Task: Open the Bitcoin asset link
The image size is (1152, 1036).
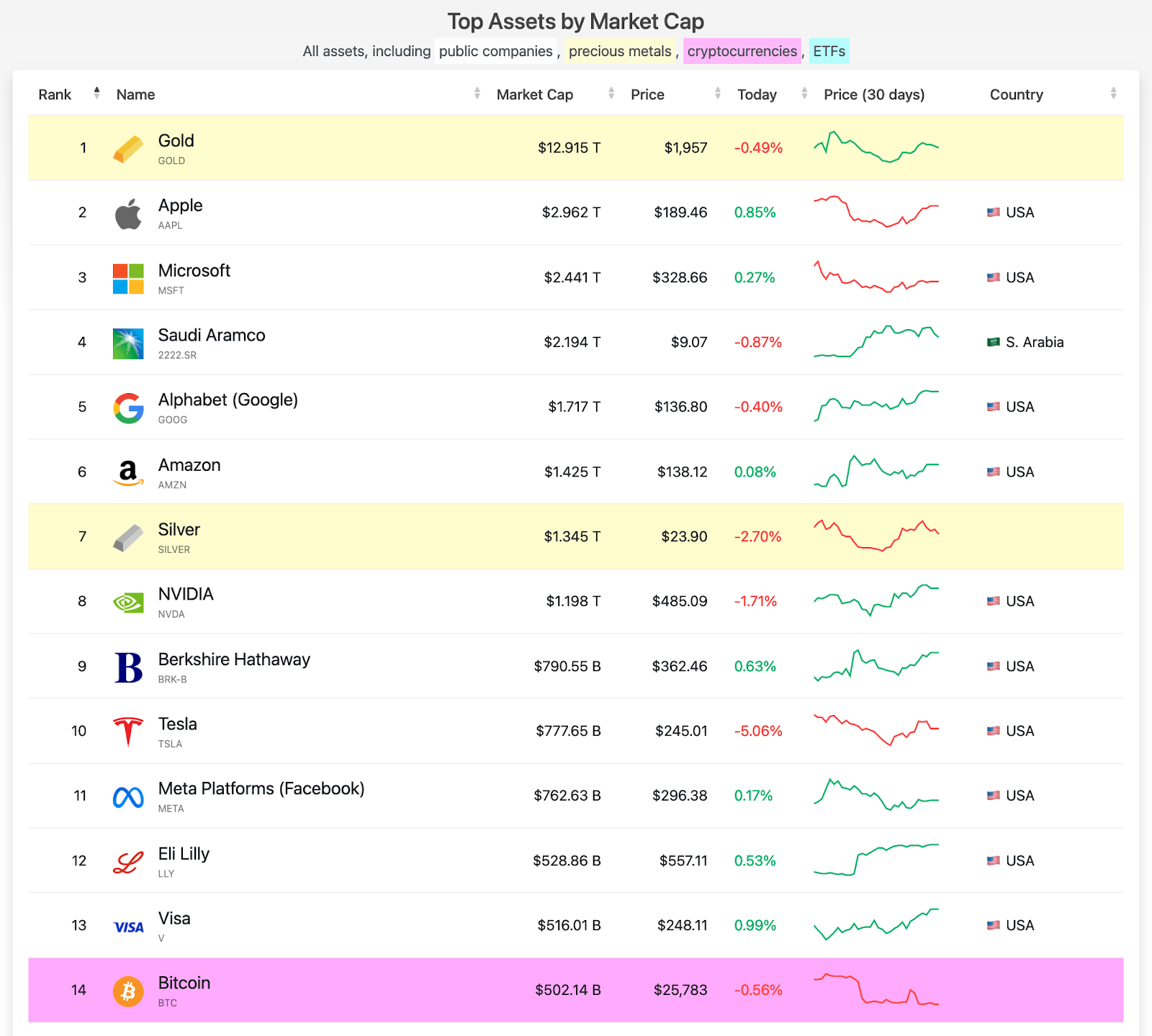Action: tap(184, 983)
